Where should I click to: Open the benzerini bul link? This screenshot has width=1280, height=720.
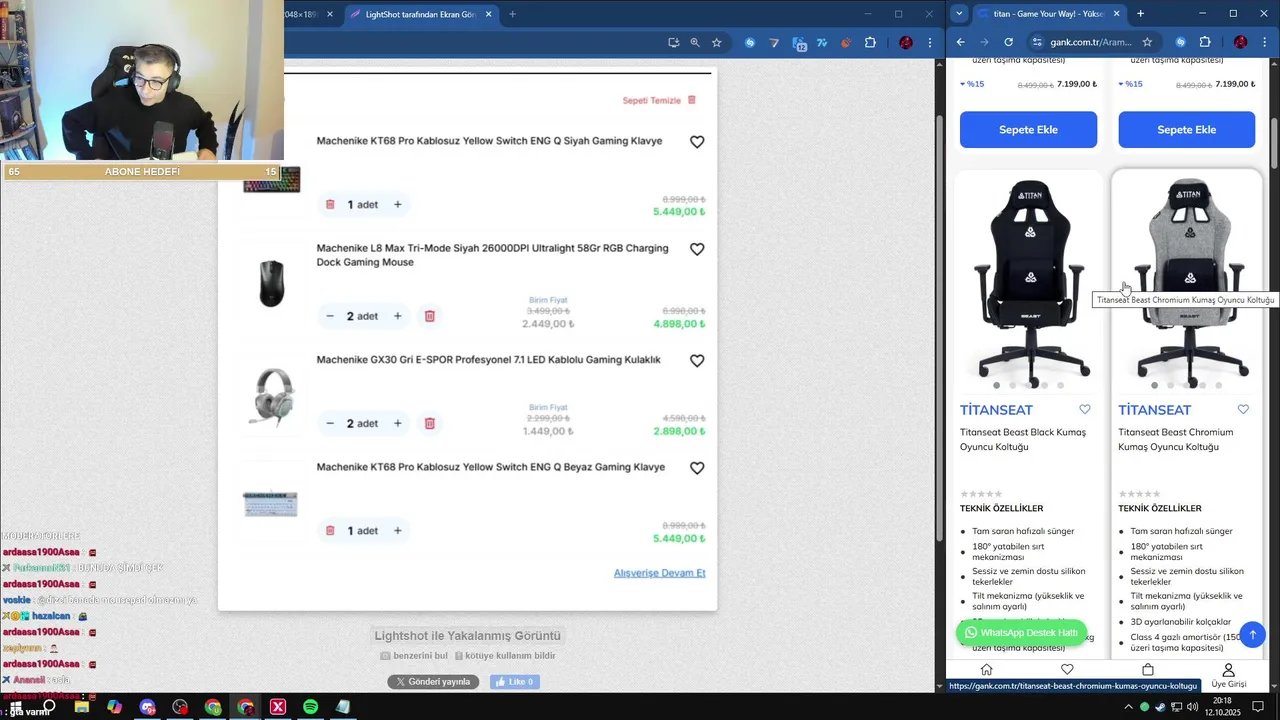coord(414,656)
